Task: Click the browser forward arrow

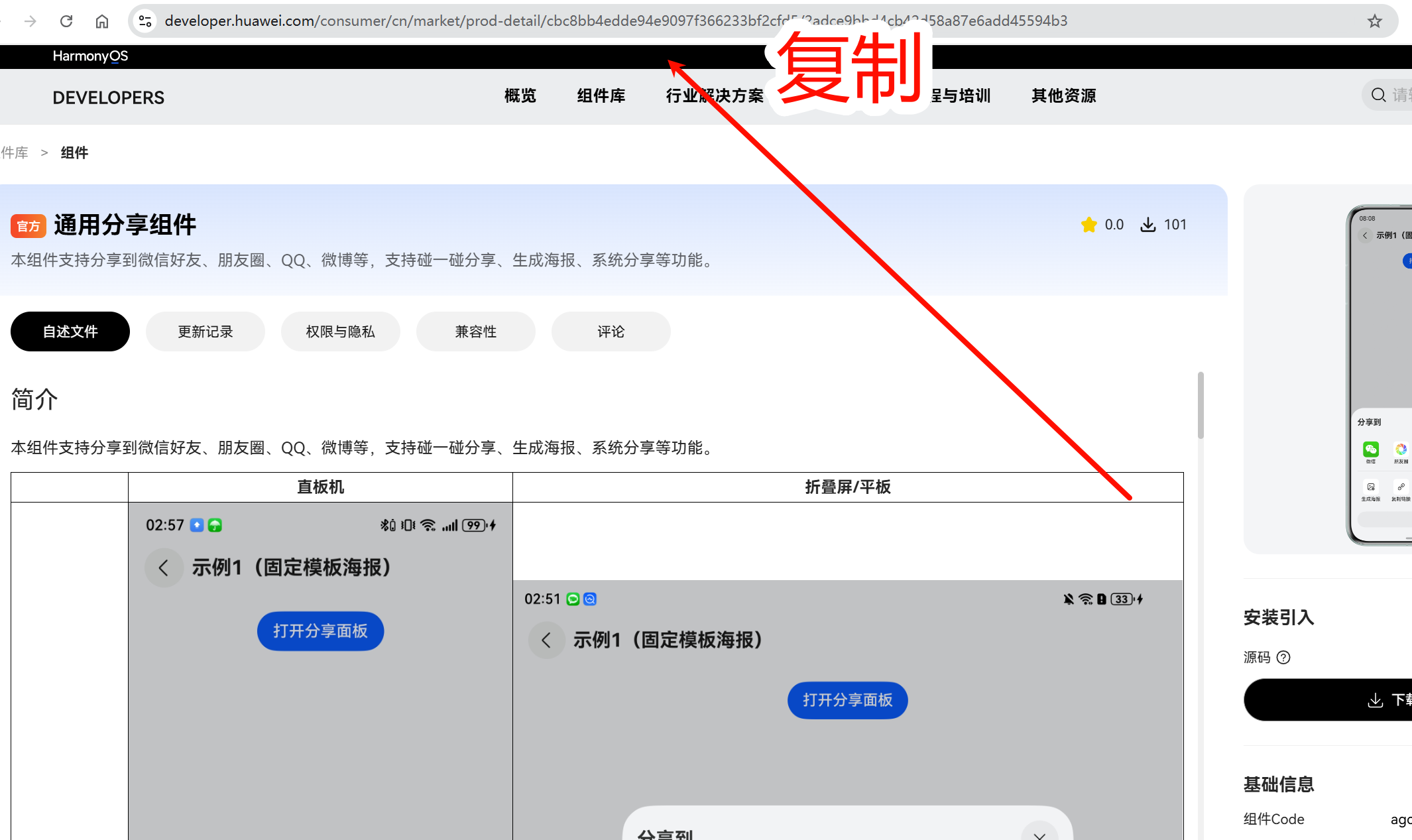Action: click(x=30, y=21)
